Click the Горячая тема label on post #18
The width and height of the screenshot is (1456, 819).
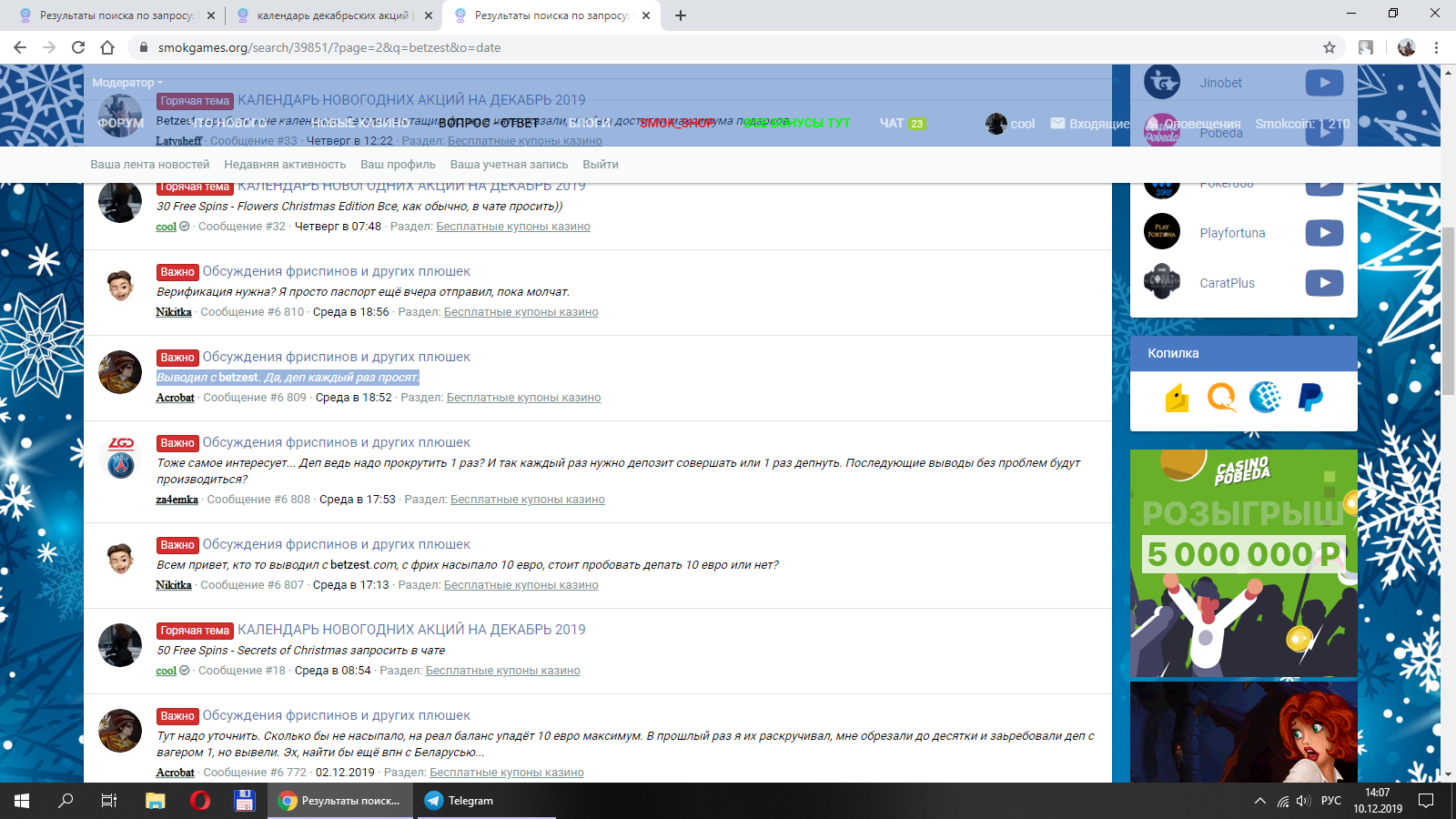(x=195, y=631)
